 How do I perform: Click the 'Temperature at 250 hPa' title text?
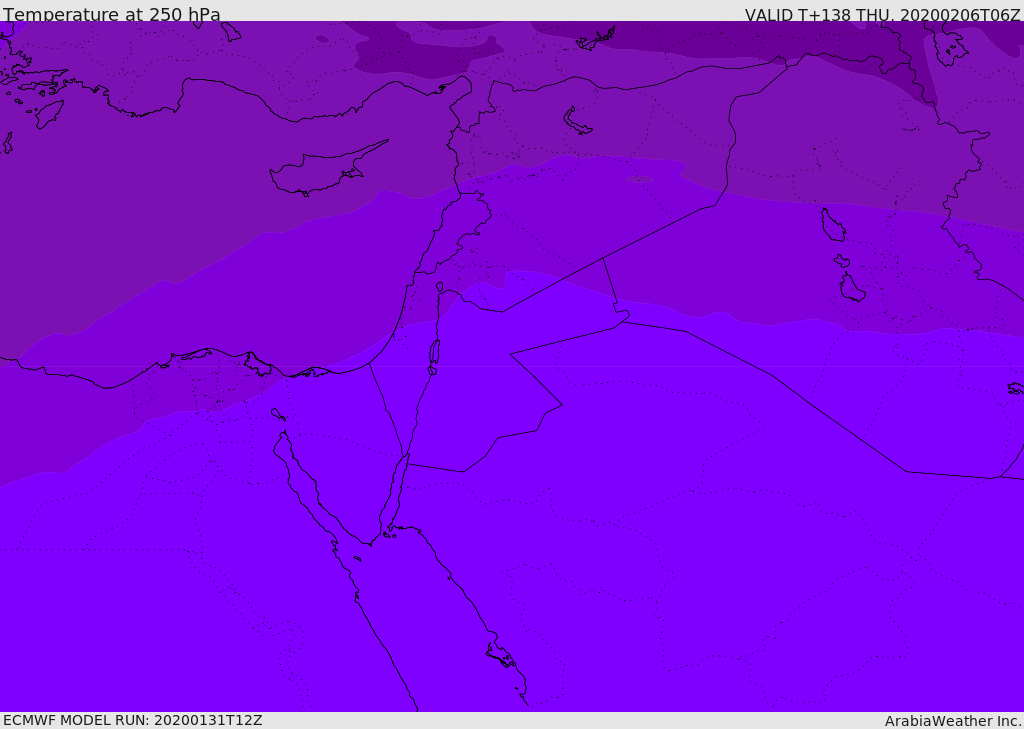(x=112, y=13)
